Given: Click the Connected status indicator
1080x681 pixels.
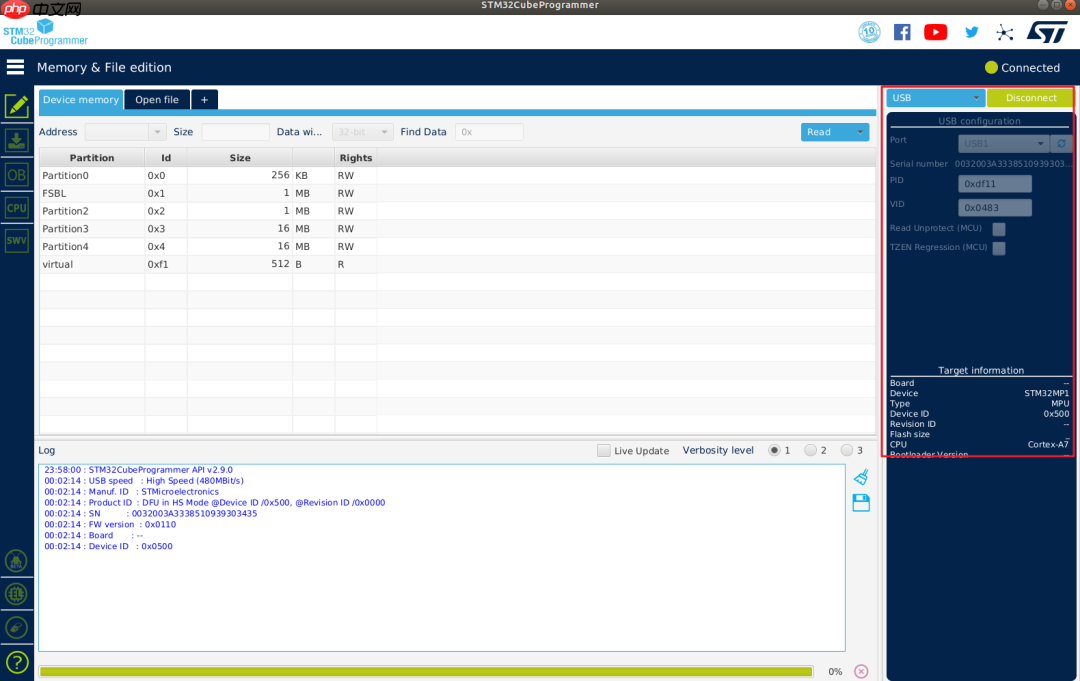Looking at the screenshot, I should pyautogui.click(x=1022, y=67).
